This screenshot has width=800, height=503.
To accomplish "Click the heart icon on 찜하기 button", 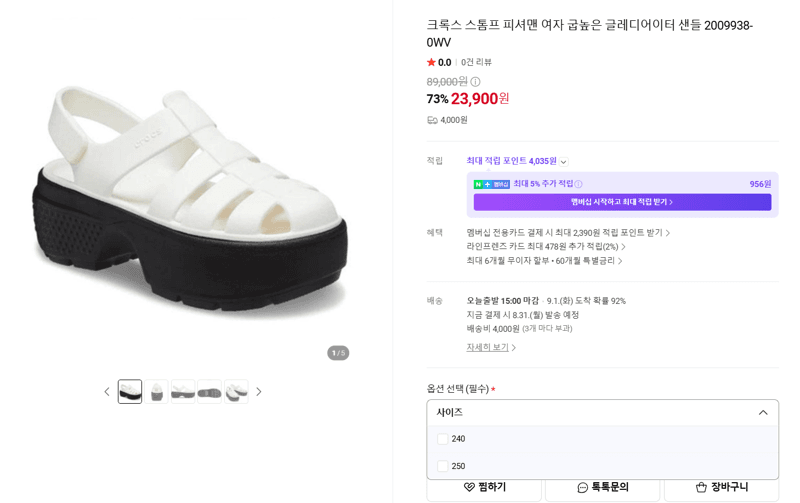I will click(469, 487).
